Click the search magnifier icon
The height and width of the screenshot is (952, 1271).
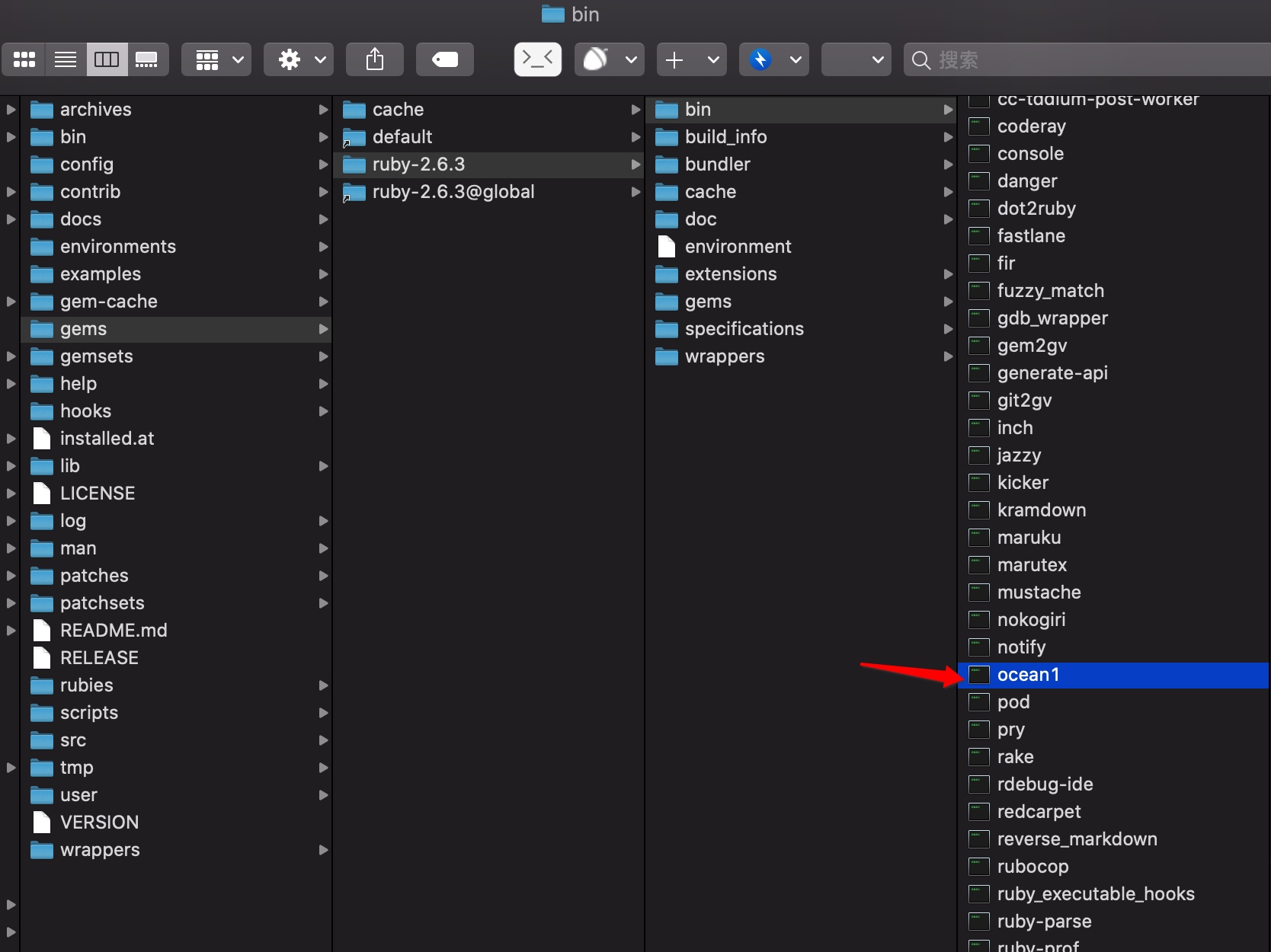(x=922, y=59)
